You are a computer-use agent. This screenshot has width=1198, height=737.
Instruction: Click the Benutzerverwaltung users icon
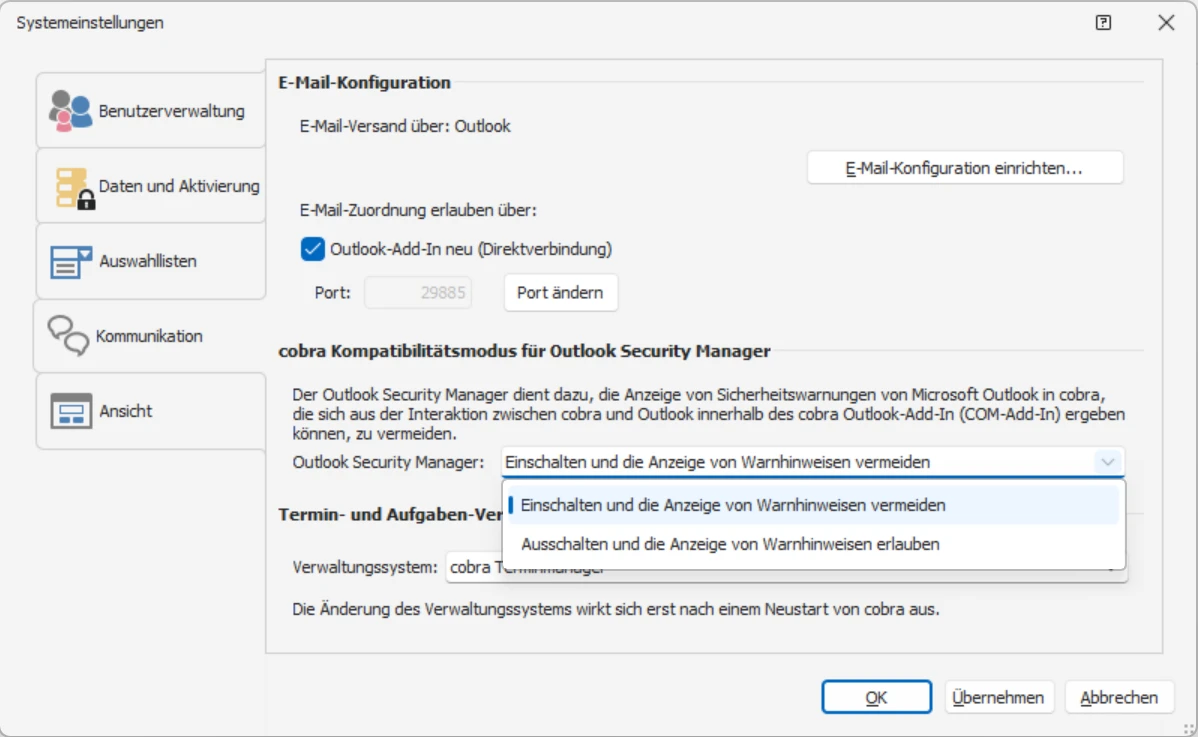[x=70, y=111]
